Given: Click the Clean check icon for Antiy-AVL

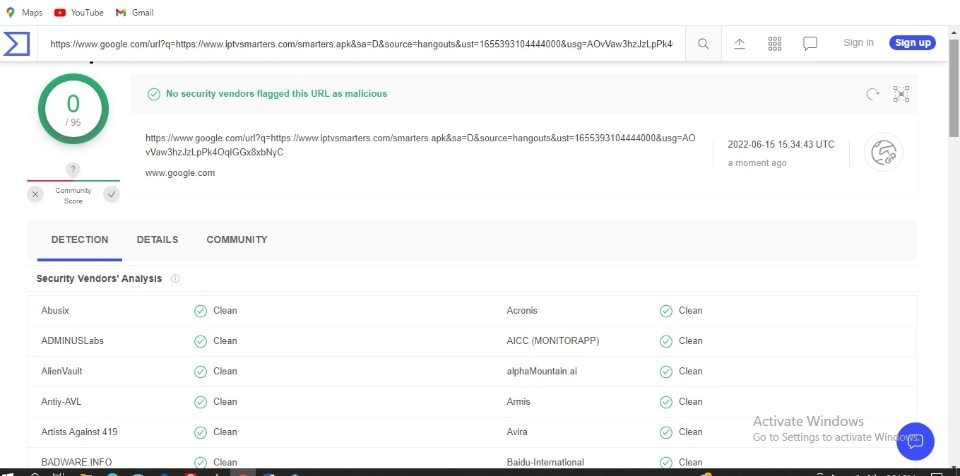Looking at the screenshot, I should click(200, 402).
